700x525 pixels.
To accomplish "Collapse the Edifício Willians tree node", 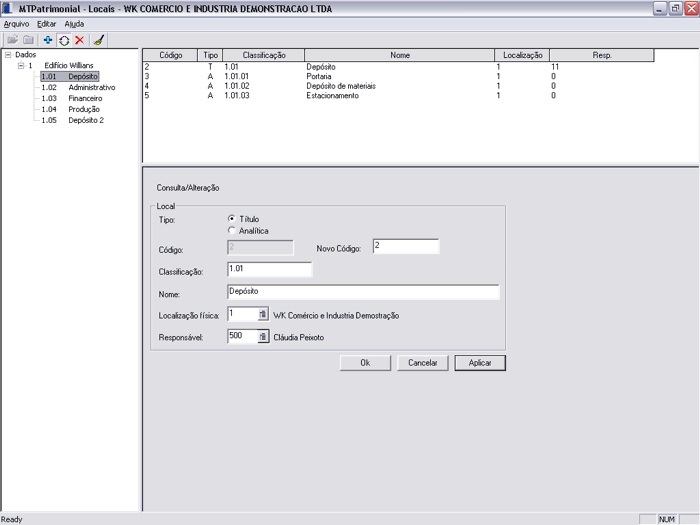I will (20, 65).
